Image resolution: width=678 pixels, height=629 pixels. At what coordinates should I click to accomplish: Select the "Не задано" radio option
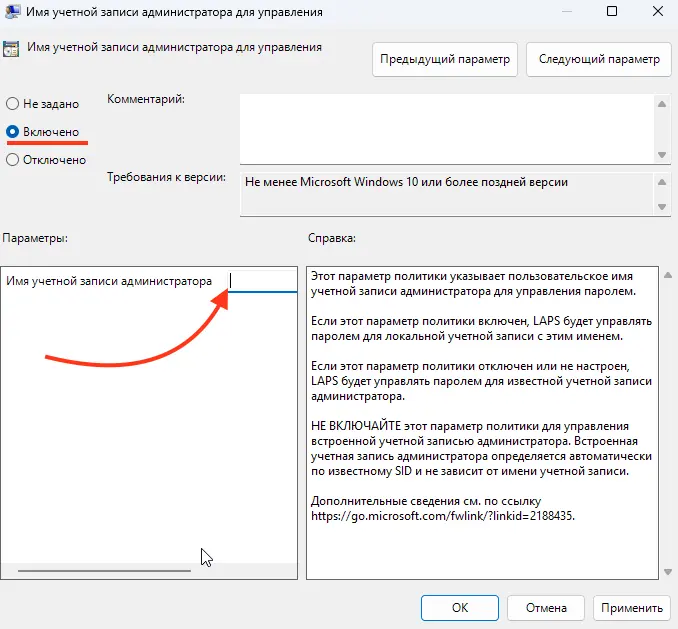pyautogui.click(x=12, y=103)
